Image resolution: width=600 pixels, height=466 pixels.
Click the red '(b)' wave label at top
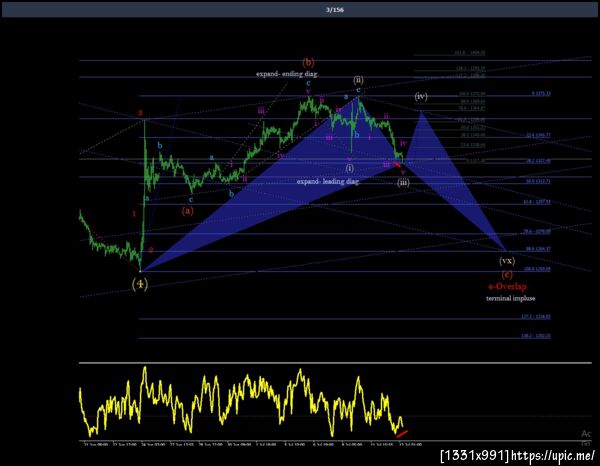(308, 62)
